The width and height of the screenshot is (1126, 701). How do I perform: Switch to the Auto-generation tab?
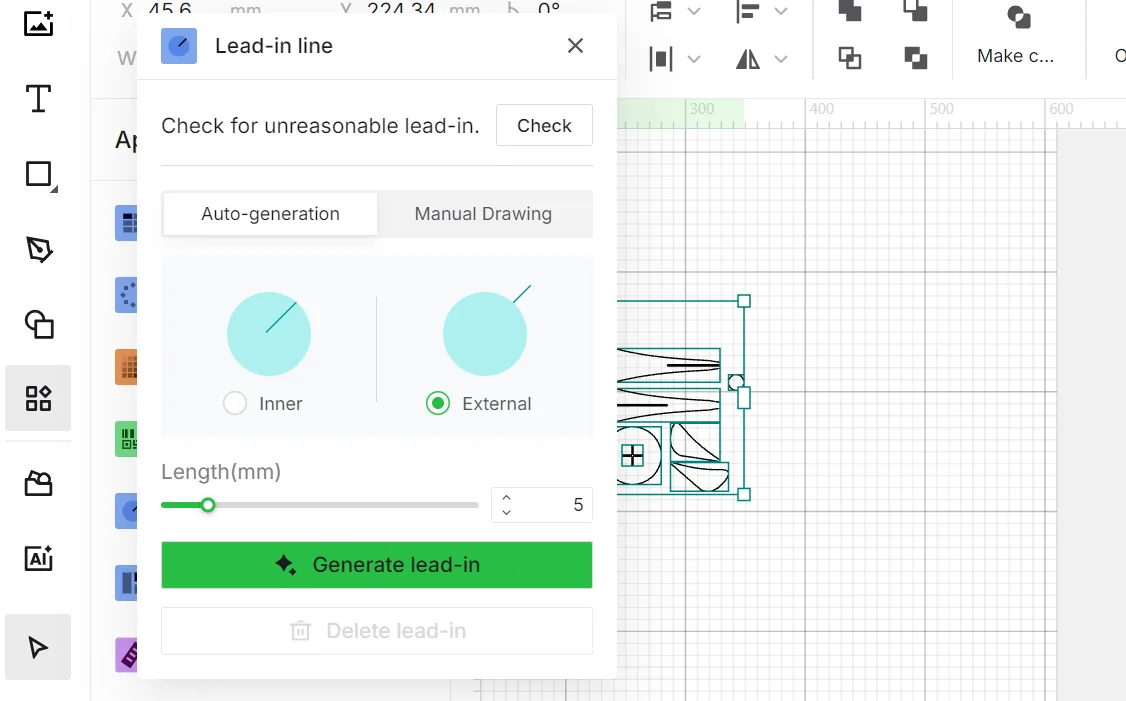click(270, 214)
